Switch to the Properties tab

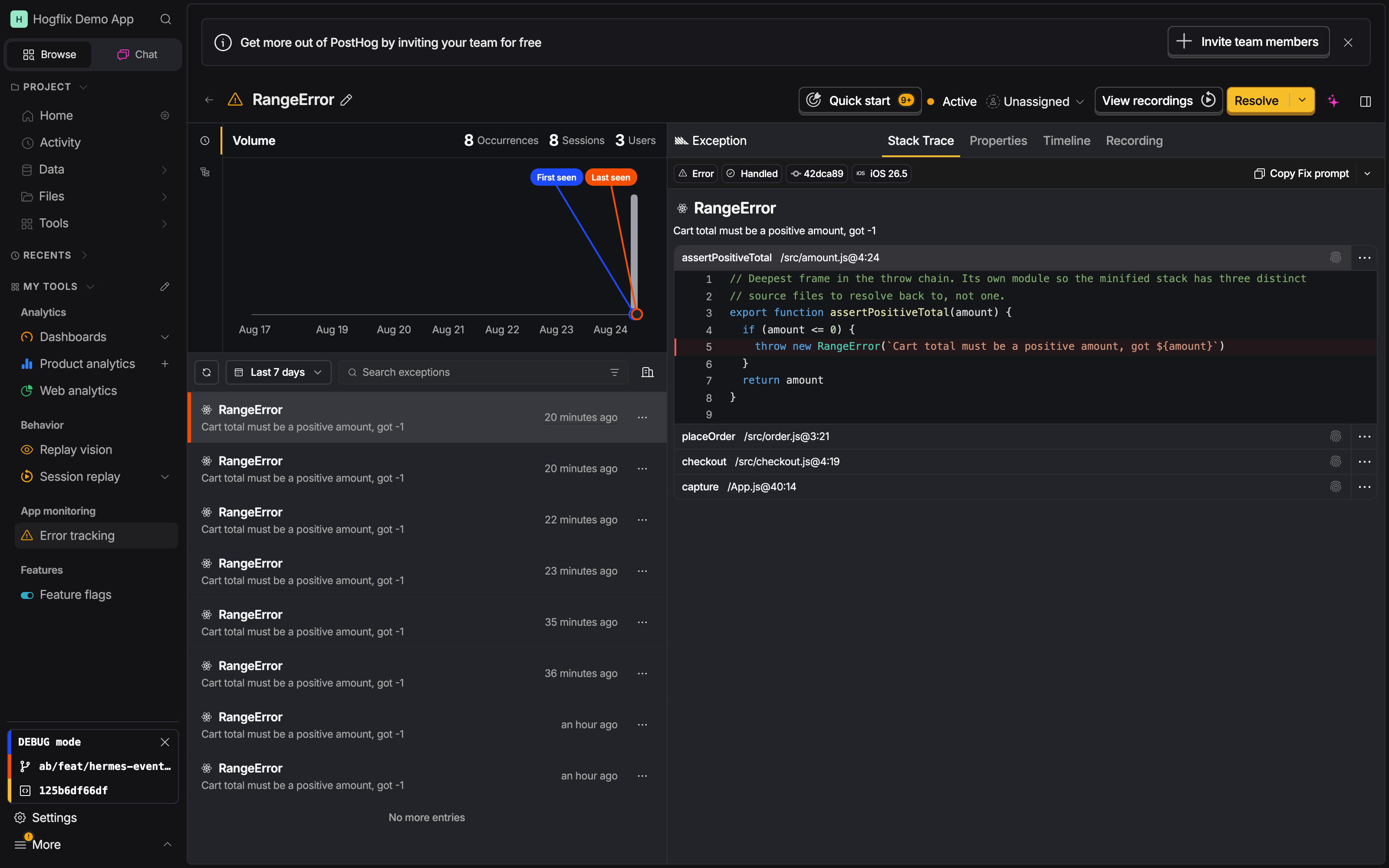pos(998,141)
